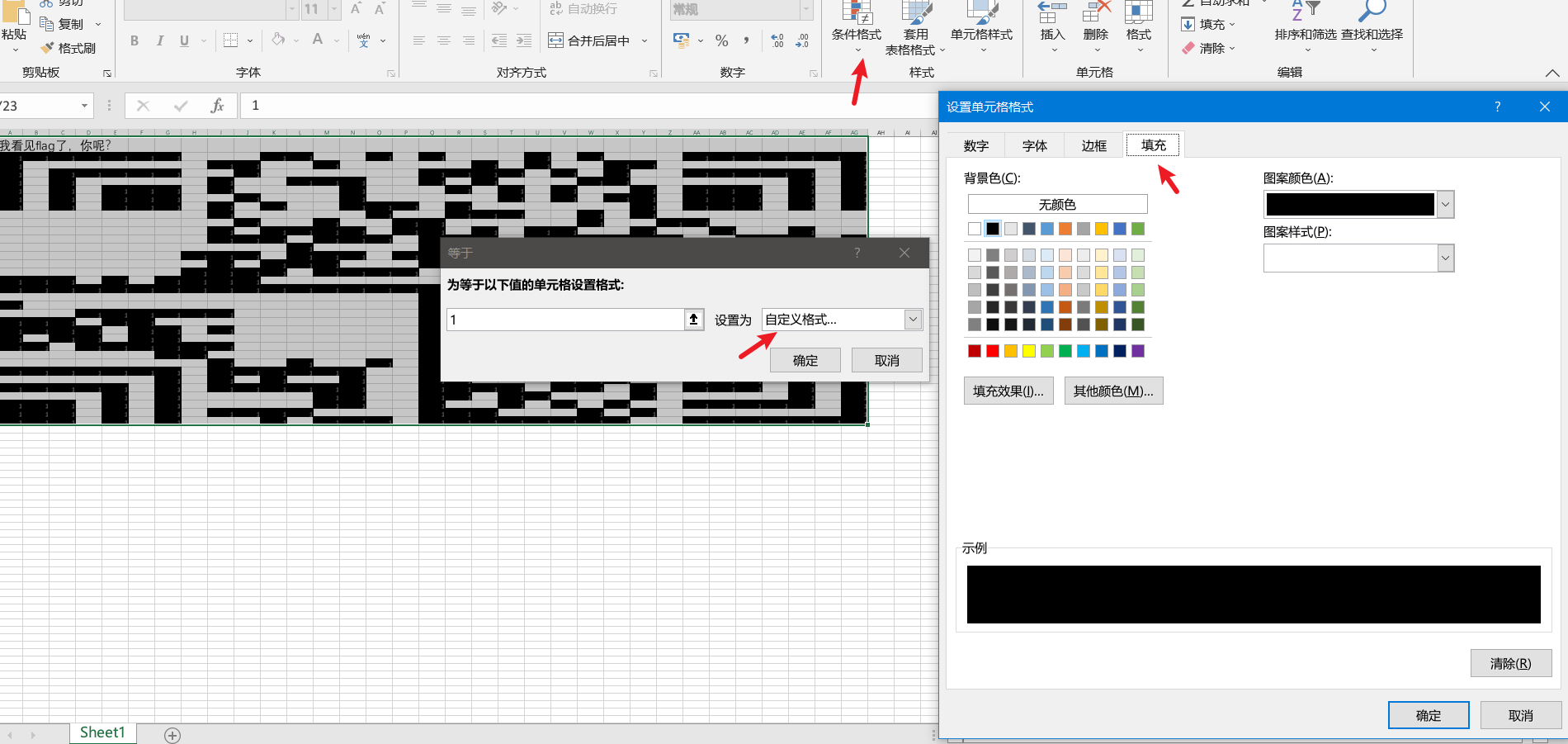Toggle Bold formatting
Screen dimensions: 1568x744
click(x=135, y=40)
